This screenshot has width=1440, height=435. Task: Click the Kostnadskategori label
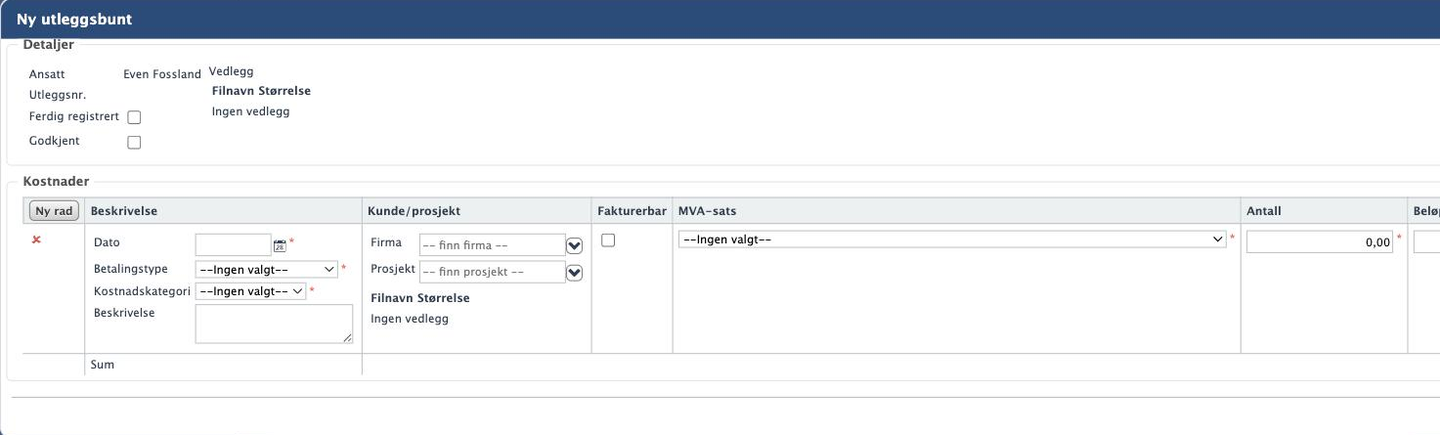[x=142, y=291]
